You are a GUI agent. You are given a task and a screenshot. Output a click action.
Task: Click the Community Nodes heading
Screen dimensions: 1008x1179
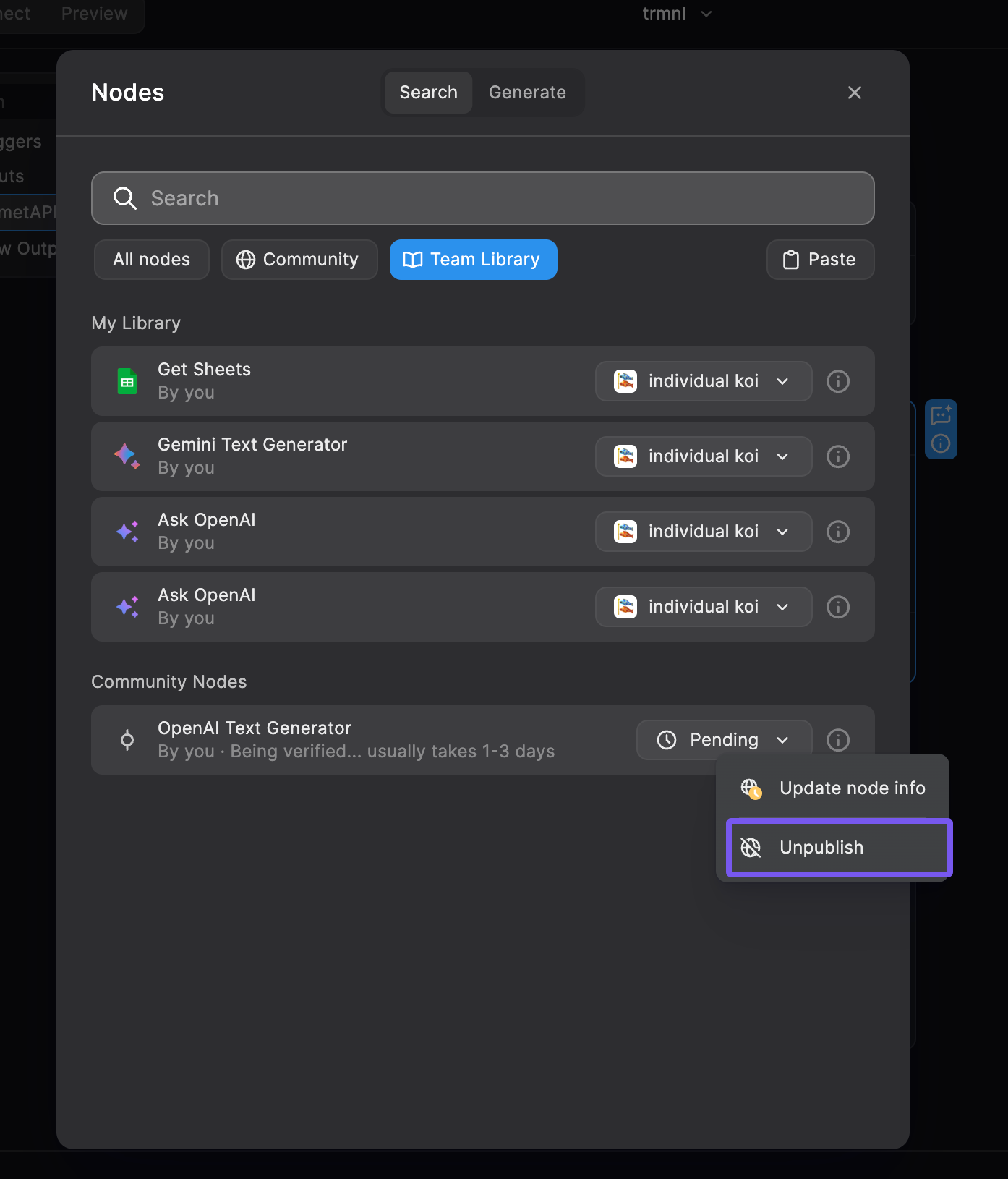pos(169,682)
